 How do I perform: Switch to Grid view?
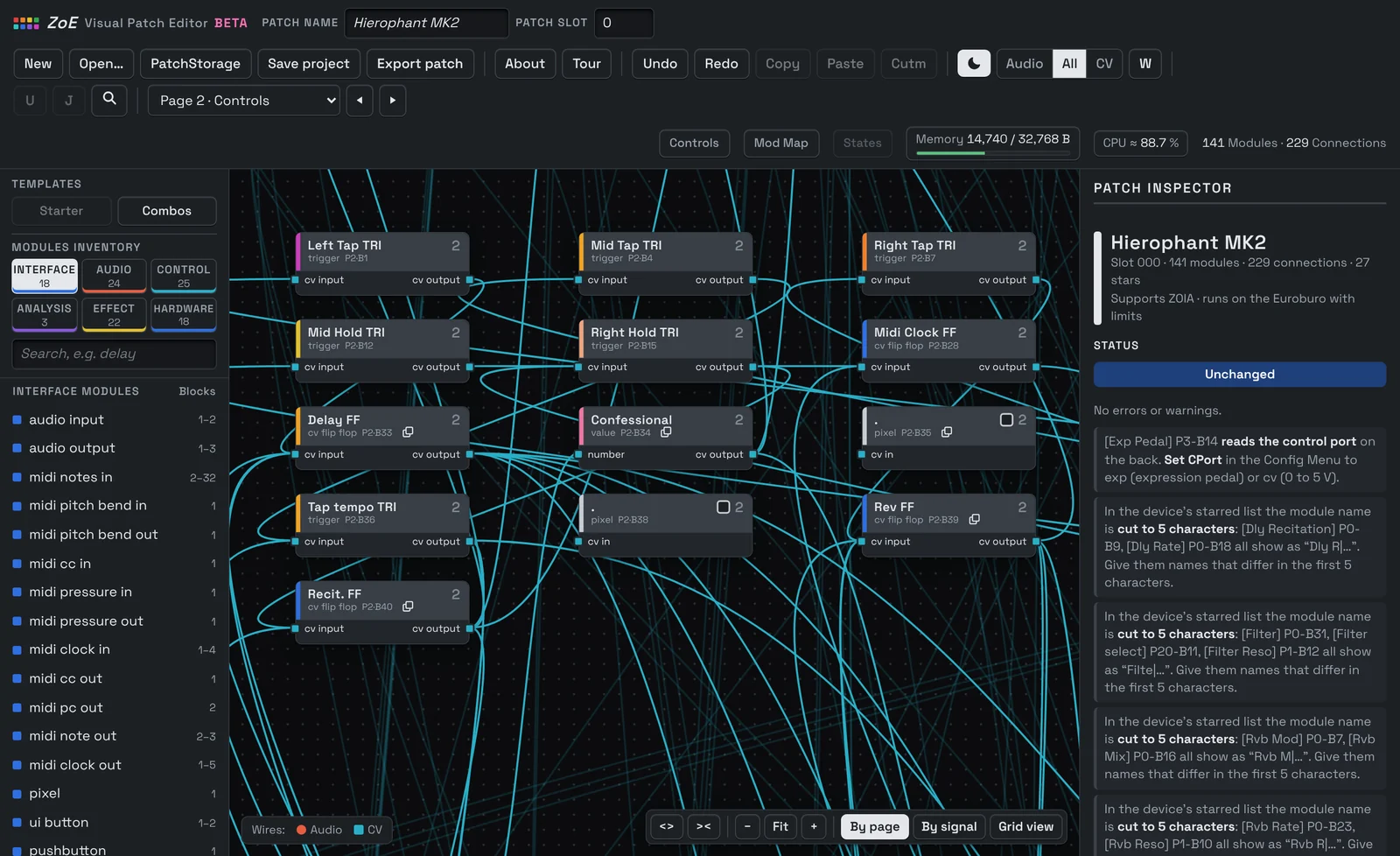1025,826
